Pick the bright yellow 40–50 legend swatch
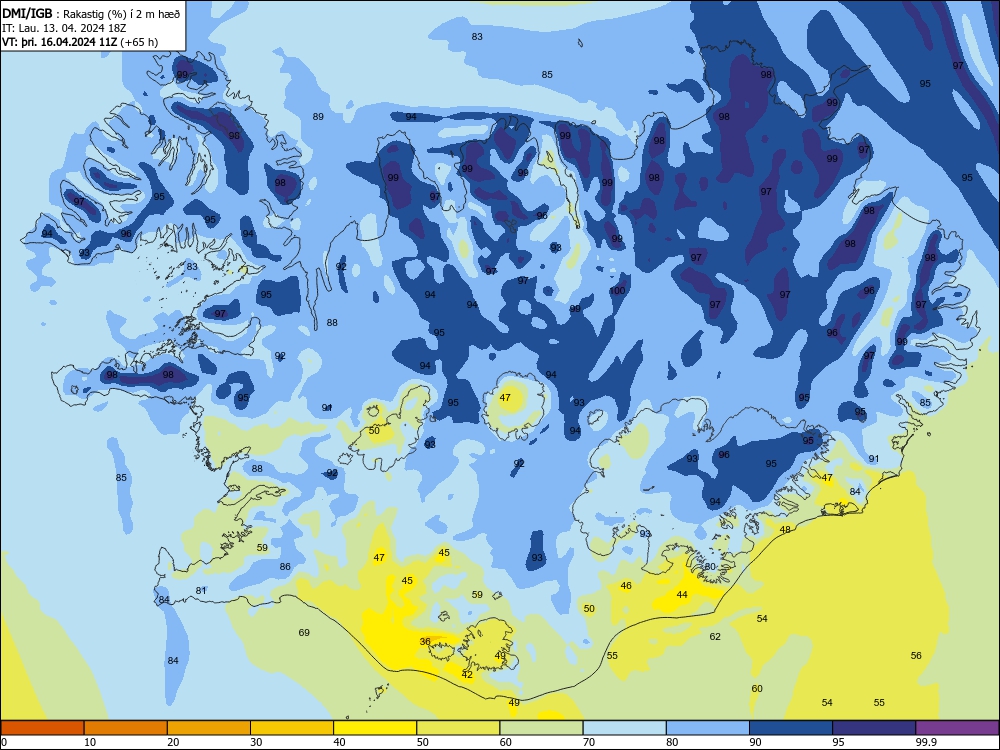Screen dimensions: 1000x750 pyautogui.click(x=375, y=728)
